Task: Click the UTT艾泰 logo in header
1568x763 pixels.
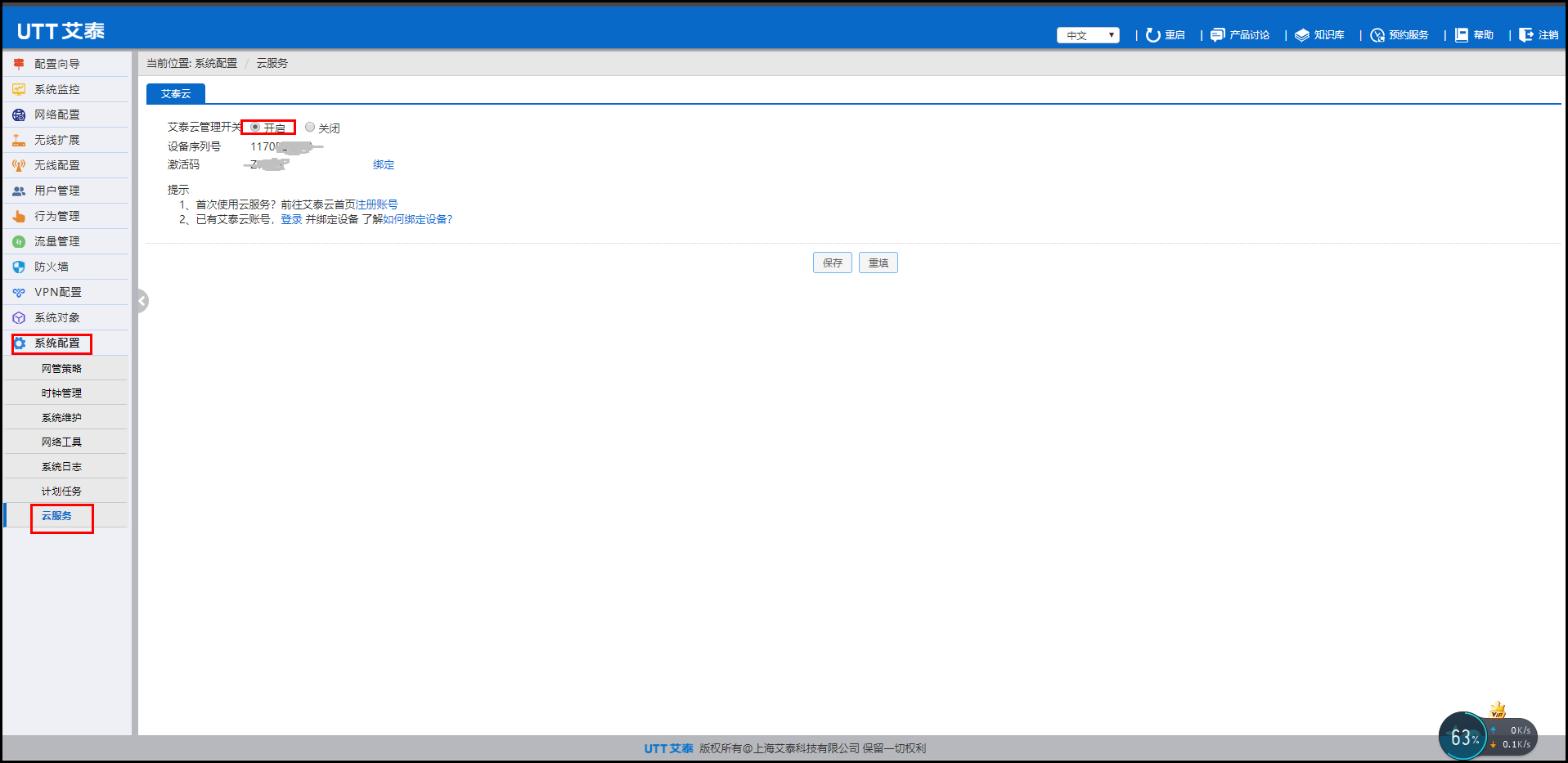Action: point(61,31)
